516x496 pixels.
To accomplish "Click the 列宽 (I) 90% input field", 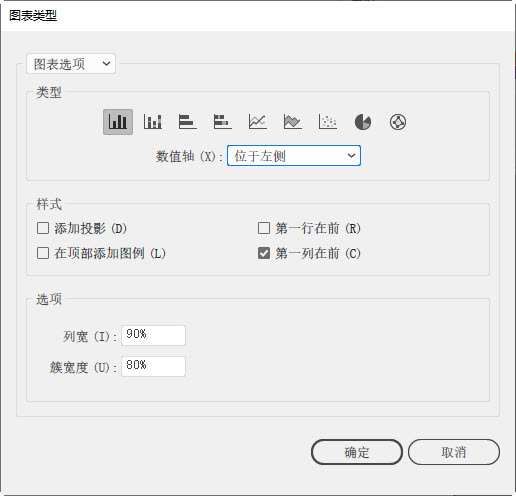I will click(x=153, y=335).
